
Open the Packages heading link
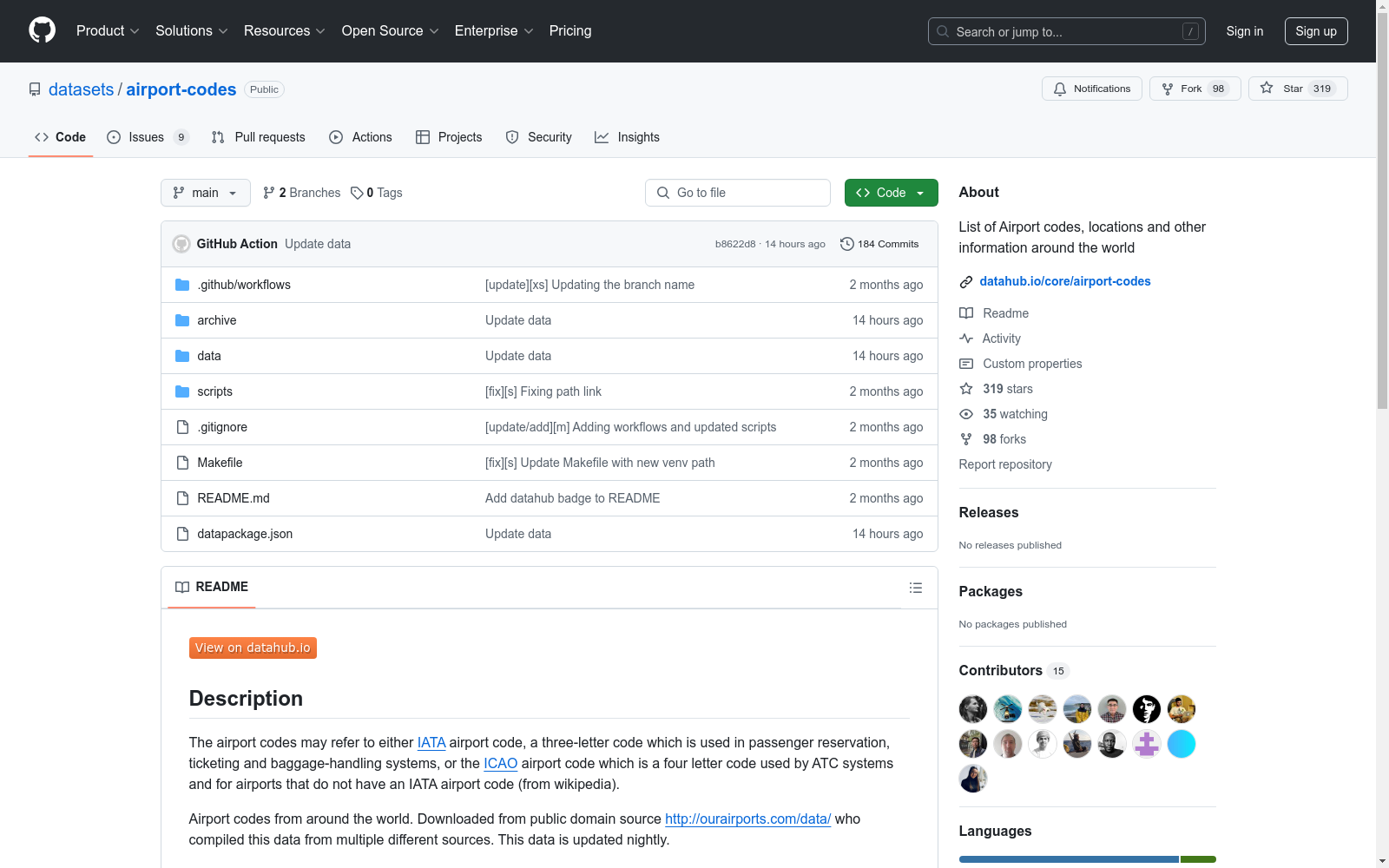(x=991, y=591)
